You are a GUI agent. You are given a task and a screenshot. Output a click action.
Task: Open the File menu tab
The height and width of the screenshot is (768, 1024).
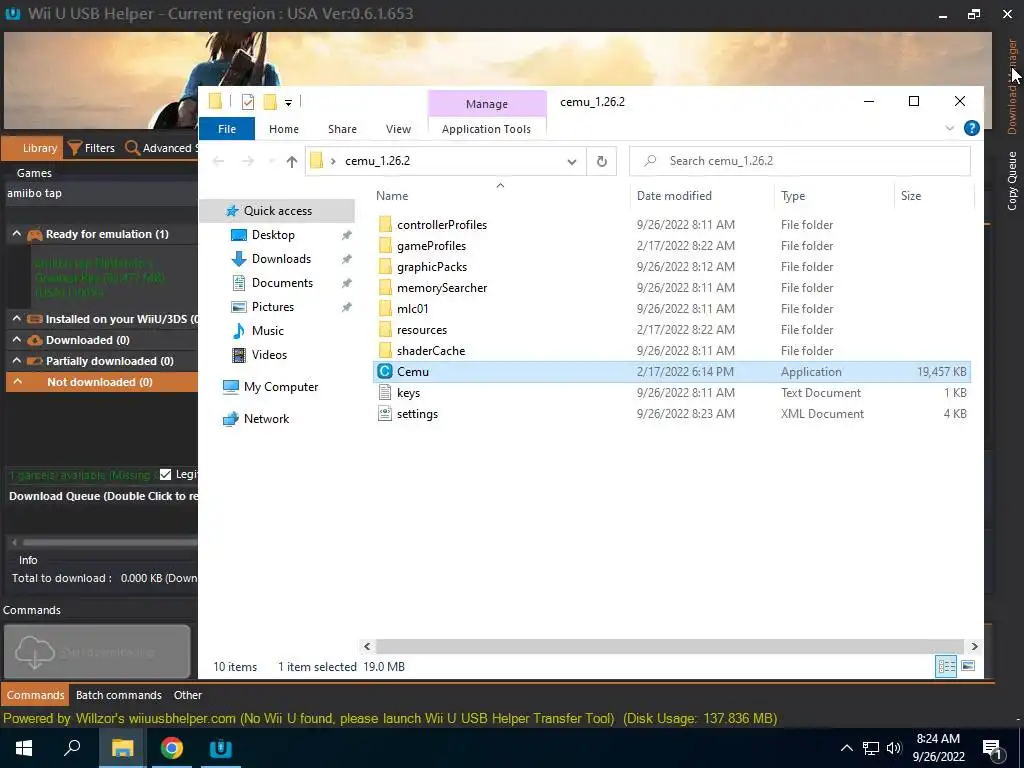(227, 129)
